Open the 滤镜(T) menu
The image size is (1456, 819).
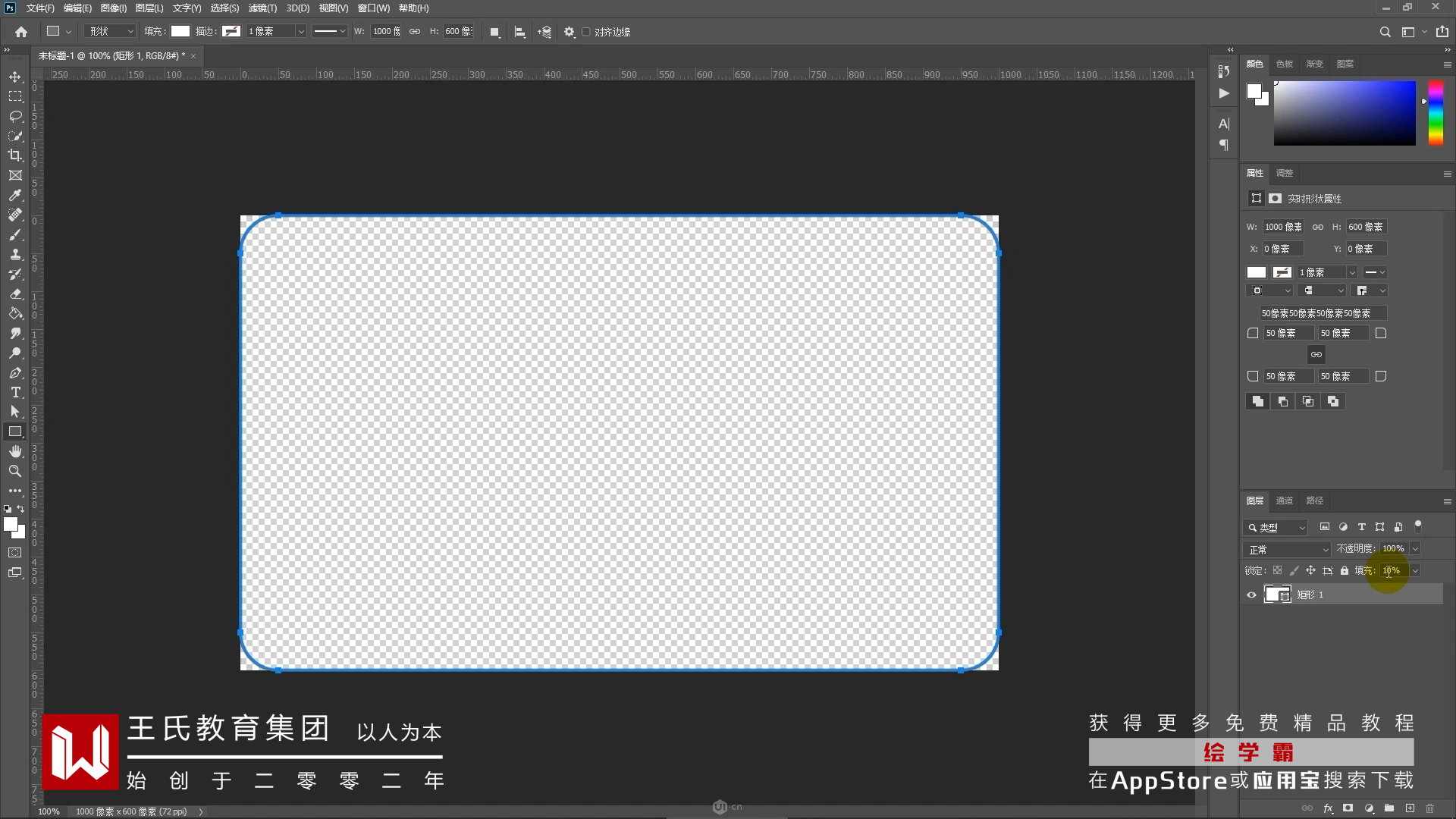pos(262,8)
